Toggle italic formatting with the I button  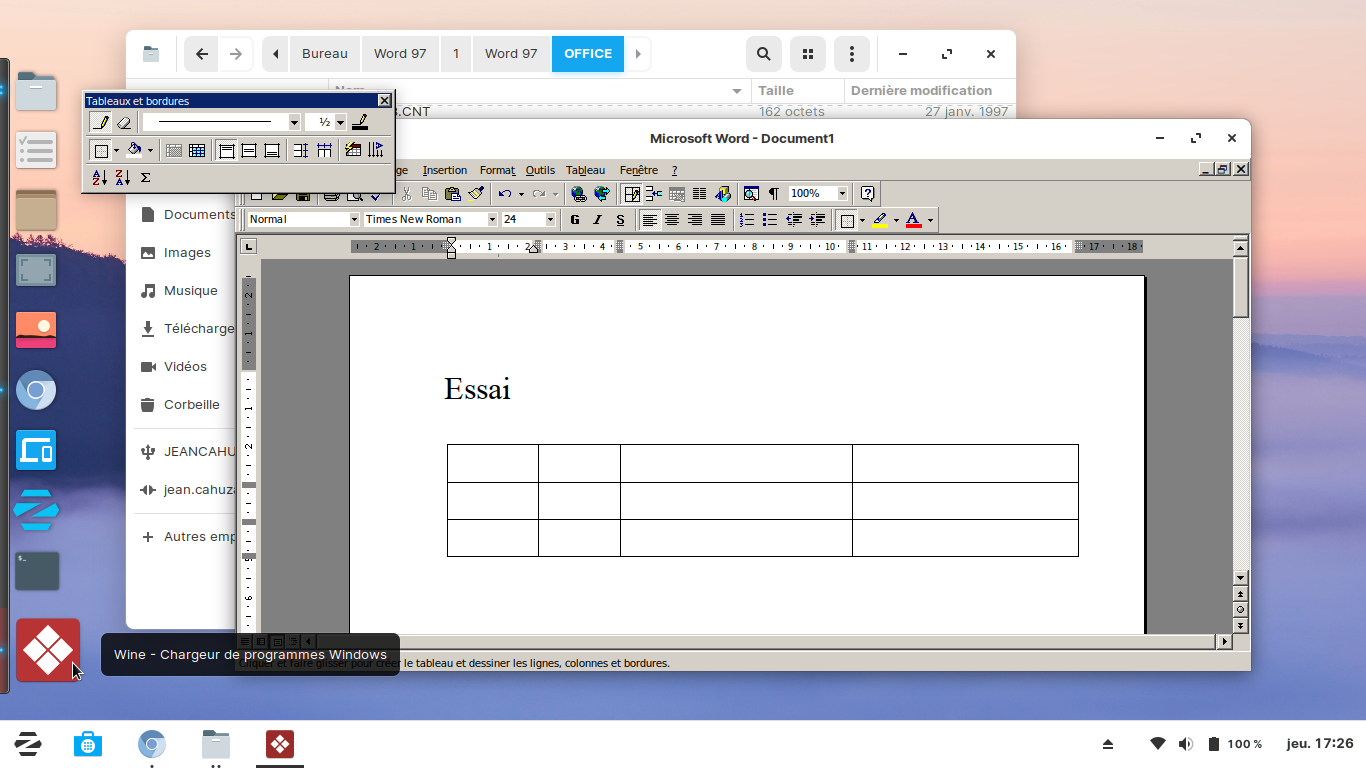pyautogui.click(x=597, y=220)
